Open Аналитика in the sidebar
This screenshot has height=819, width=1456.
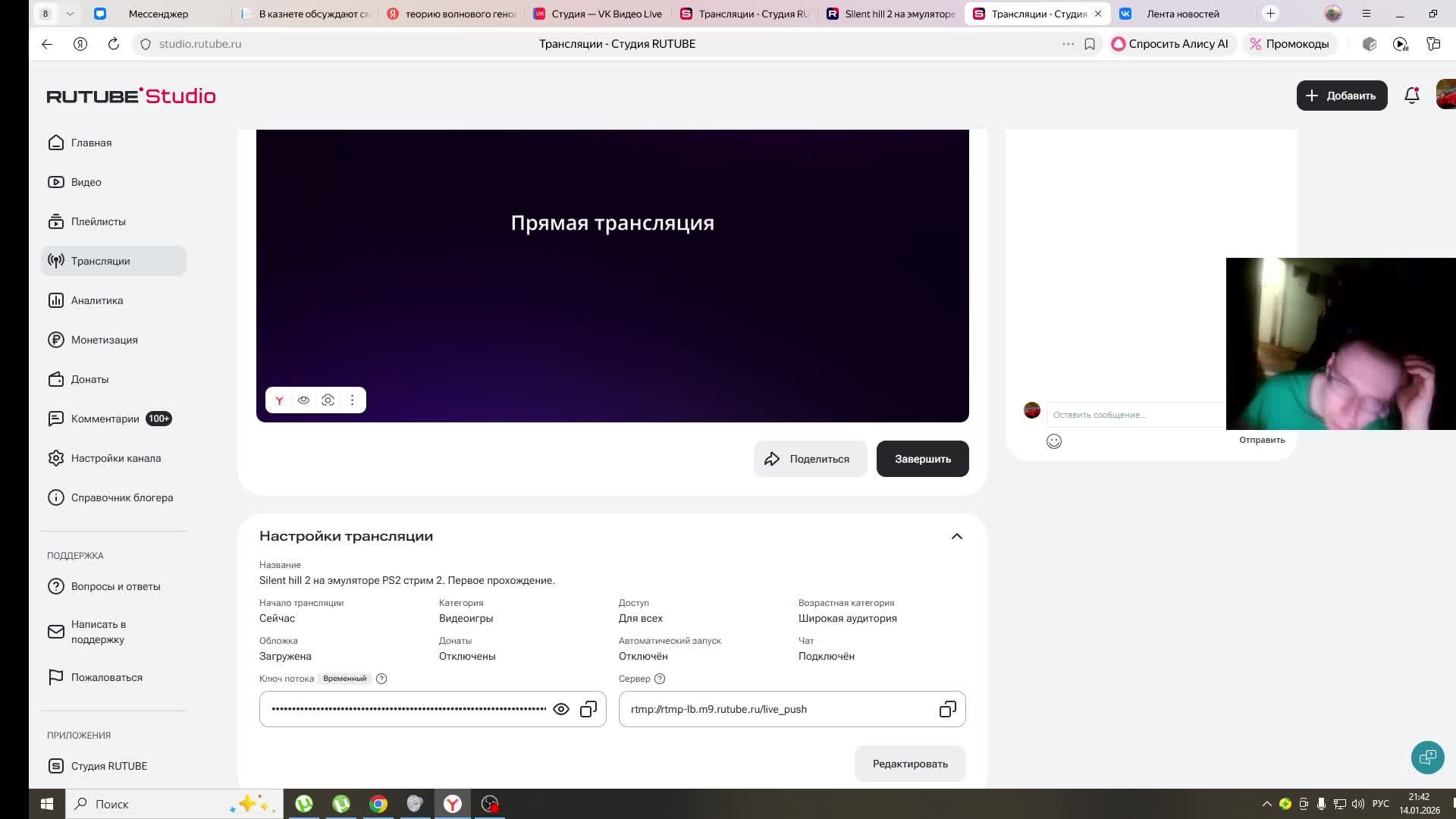pyautogui.click(x=97, y=300)
